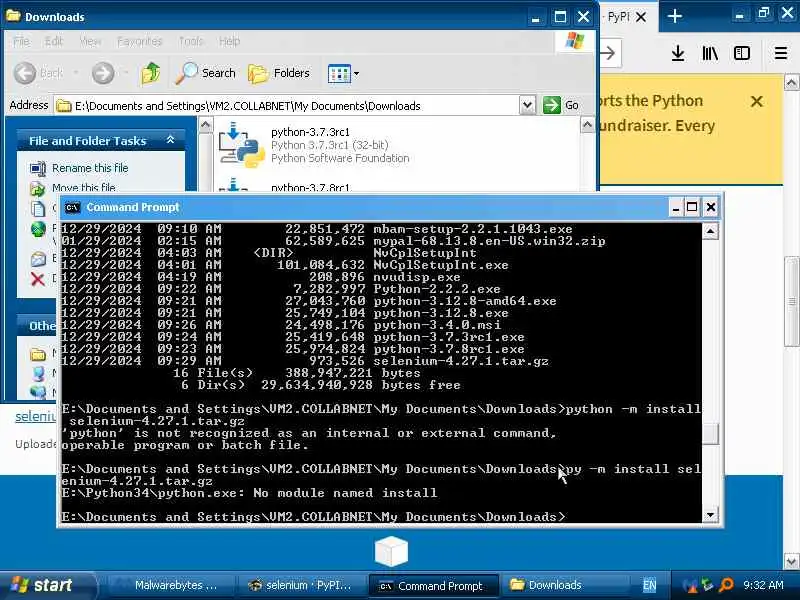The image size is (800, 600).
Task: Click the Forward arrow in Explorer toolbar
Action: (x=103, y=73)
